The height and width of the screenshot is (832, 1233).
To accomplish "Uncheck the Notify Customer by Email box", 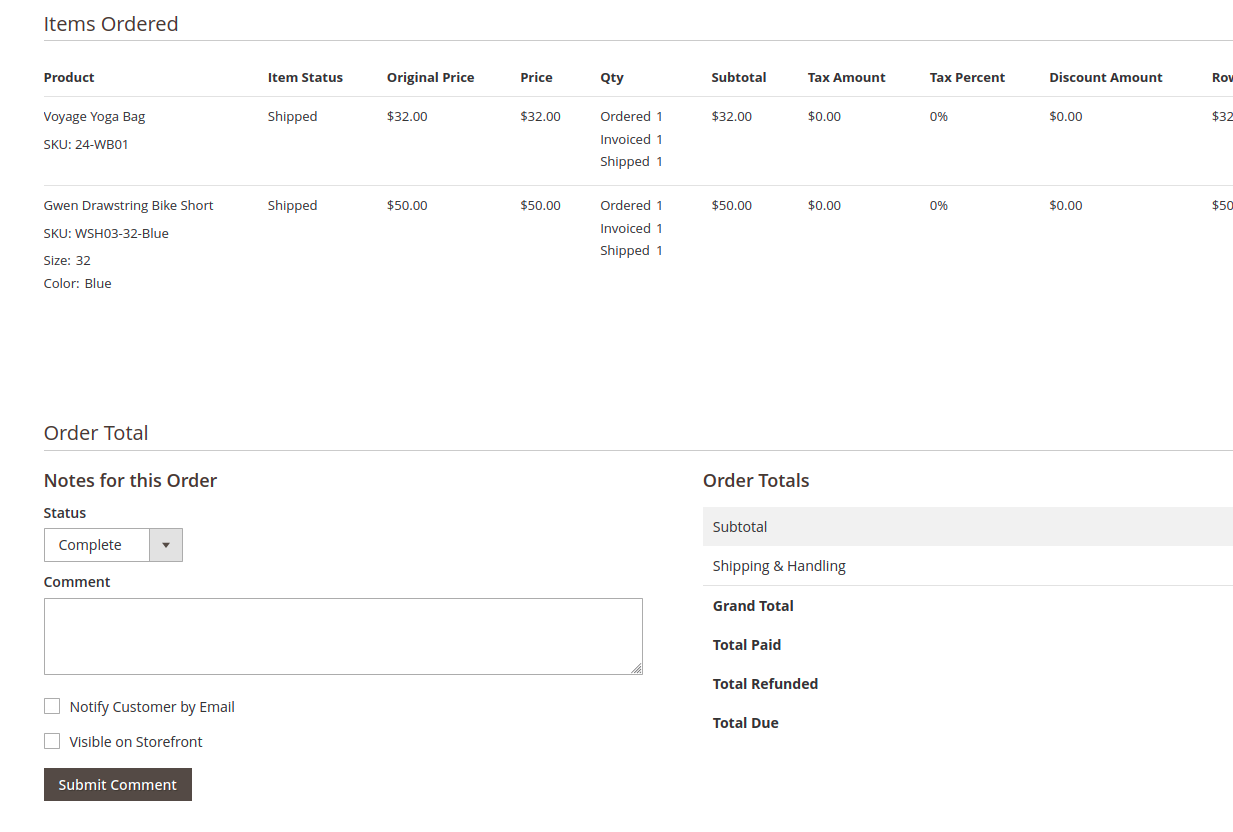I will [x=52, y=706].
